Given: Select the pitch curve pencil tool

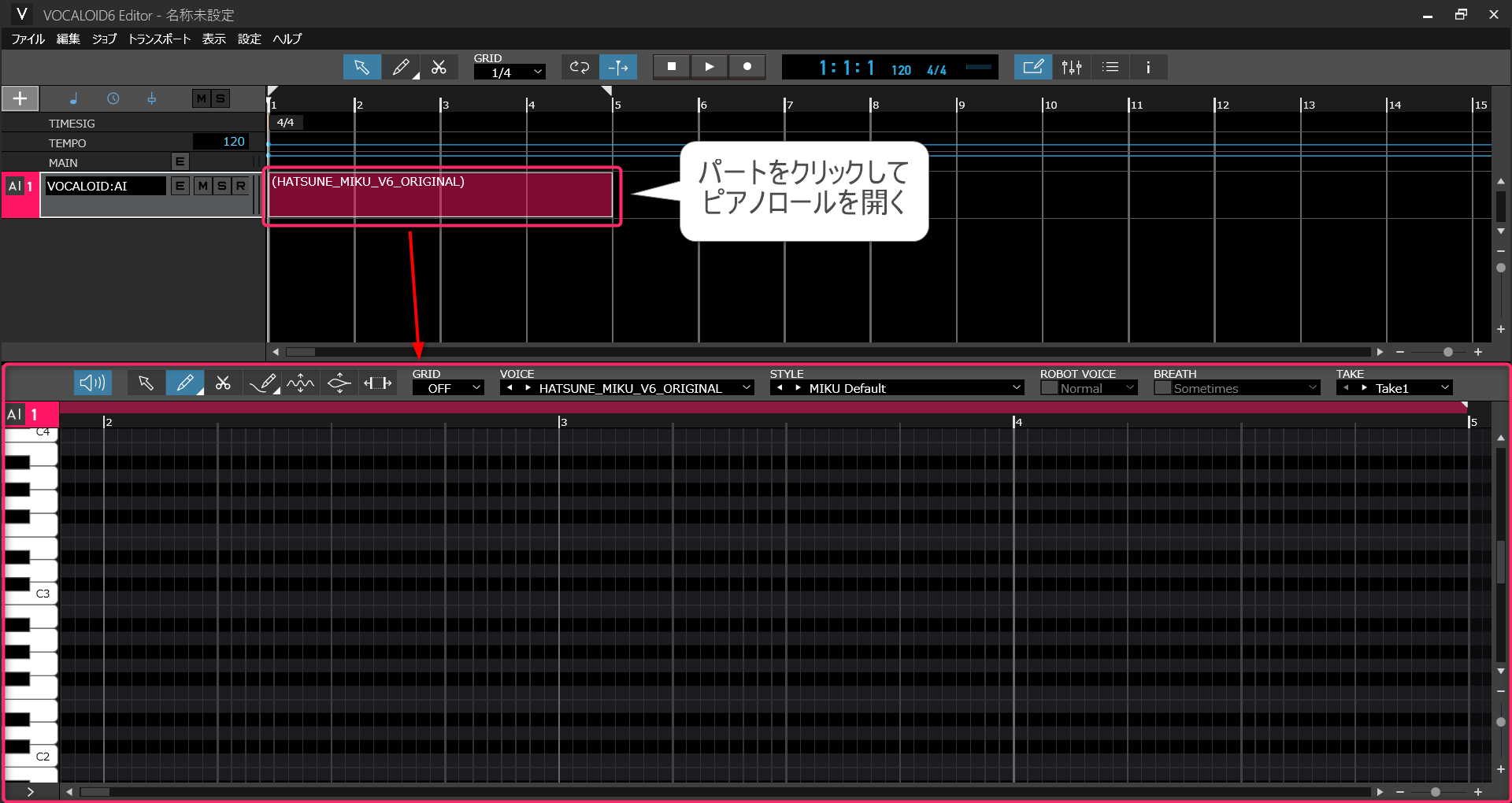Looking at the screenshot, I should (262, 383).
